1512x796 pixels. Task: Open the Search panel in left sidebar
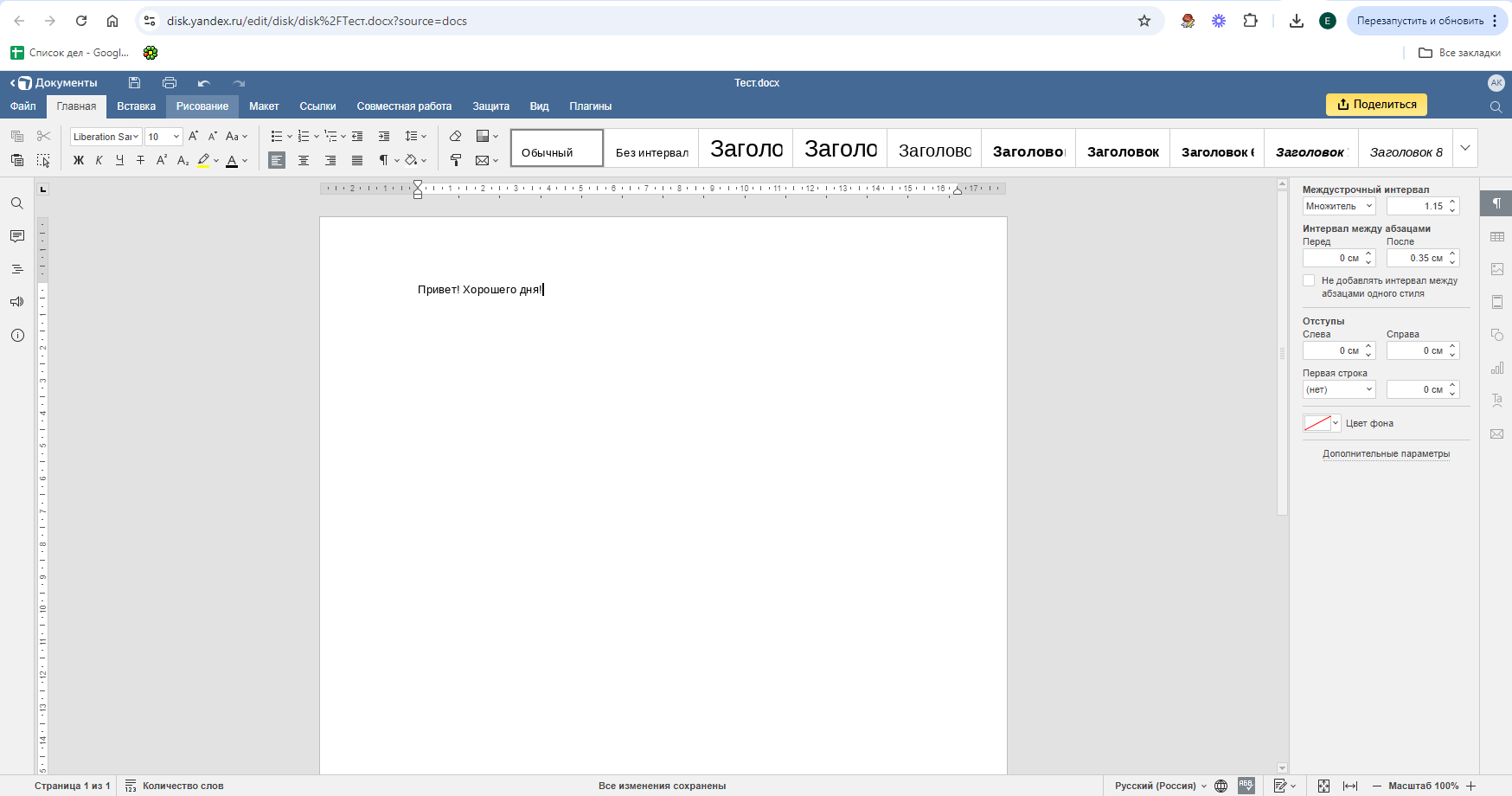[x=17, y=203]
